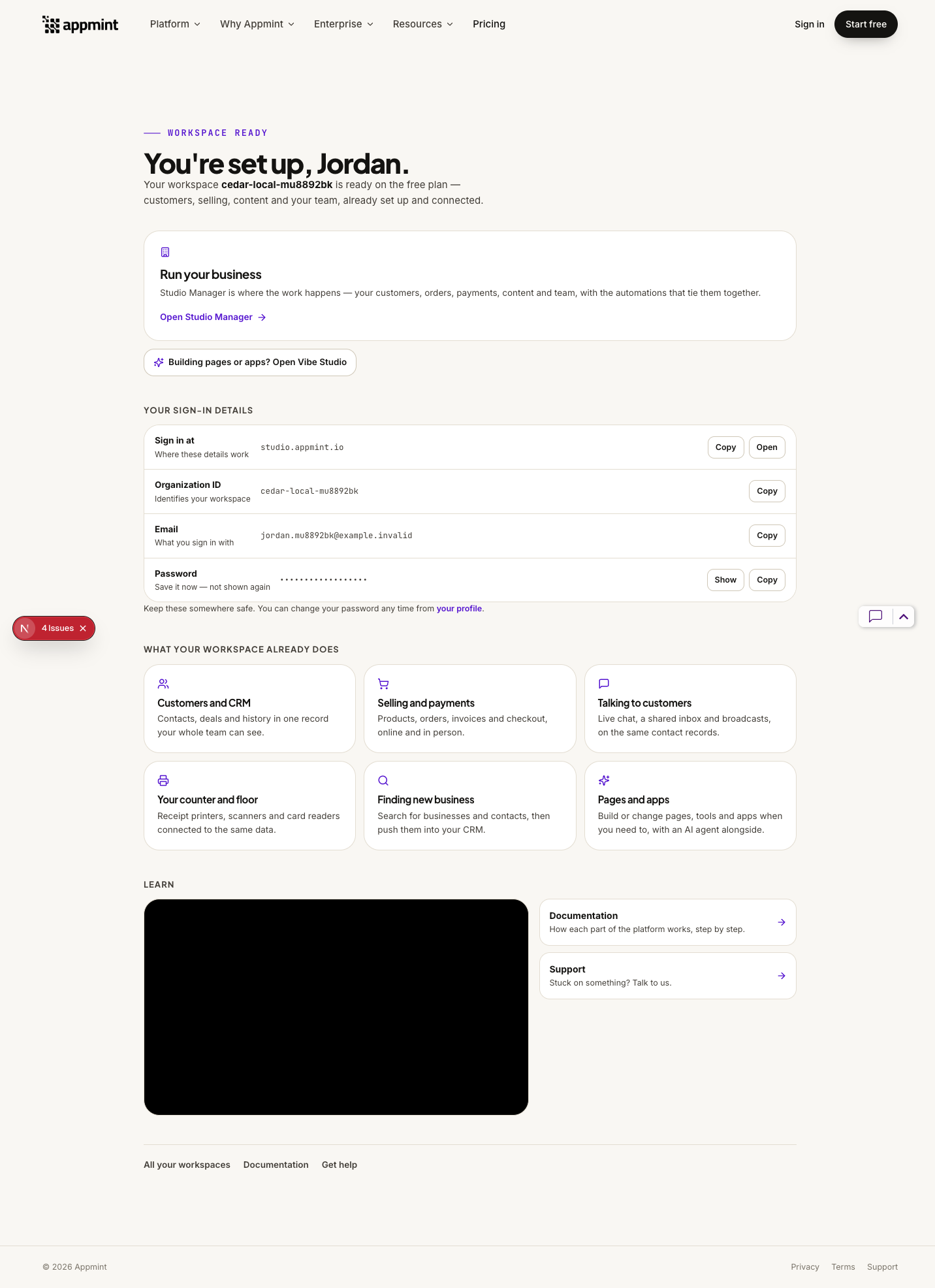The height and width of the screenshot is (1288, 935).
Task: Collapse the floating widget with the up chevron
Action: tap(904, 617)
